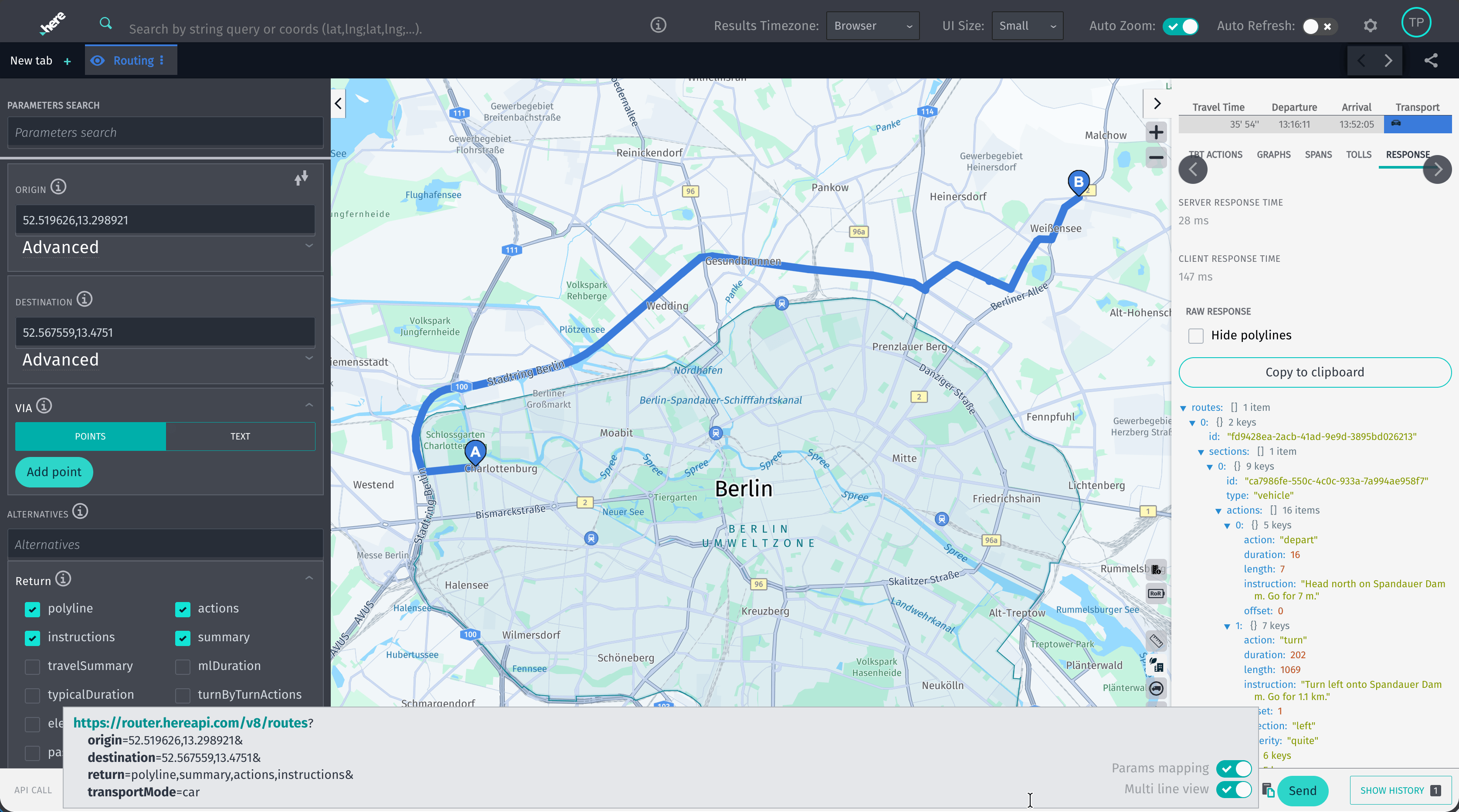The height and width of the screenshot is (812, 1459).
Task: Open the Routing tab options menu
Action: click(162, 60)
